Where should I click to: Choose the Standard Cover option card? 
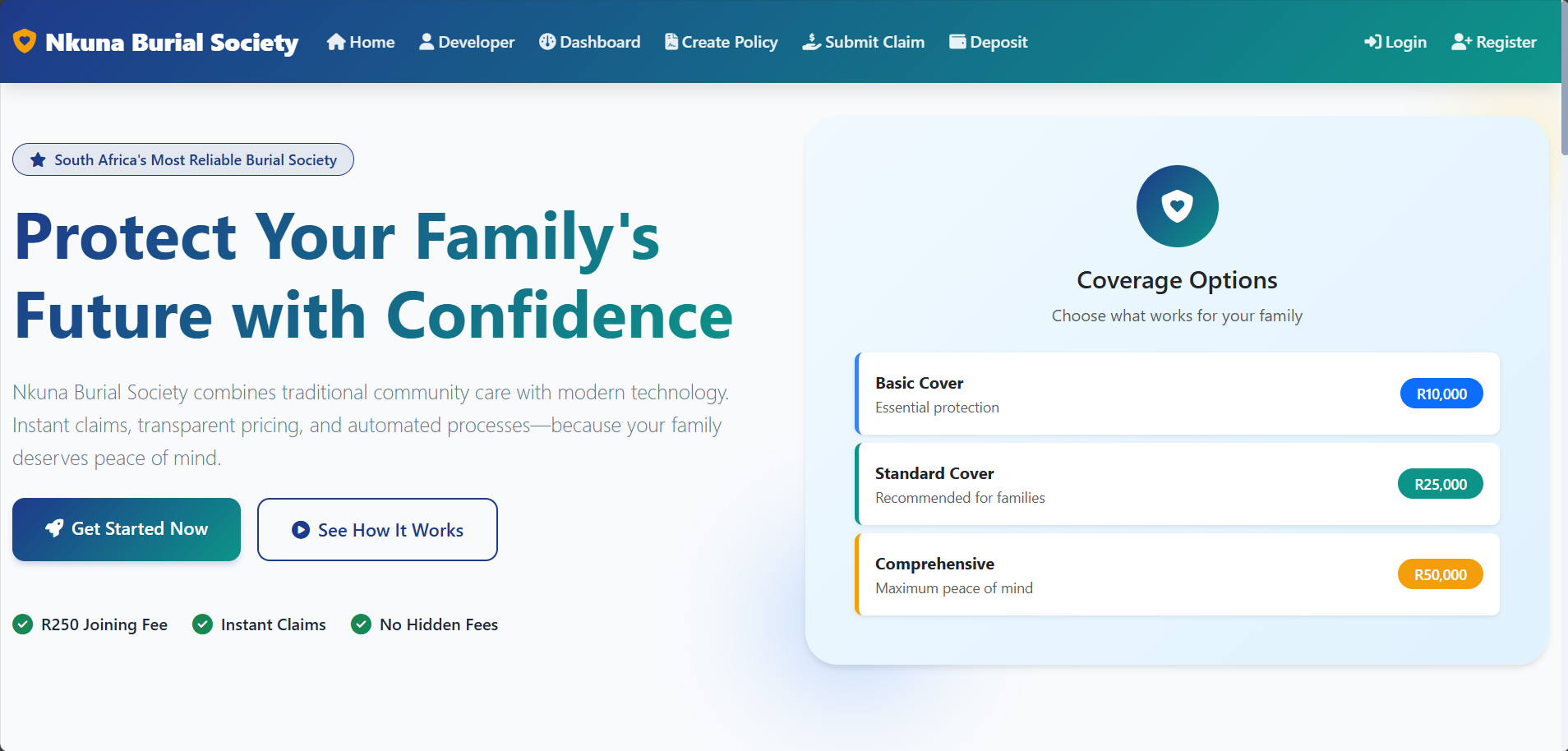pos(1109,484)
